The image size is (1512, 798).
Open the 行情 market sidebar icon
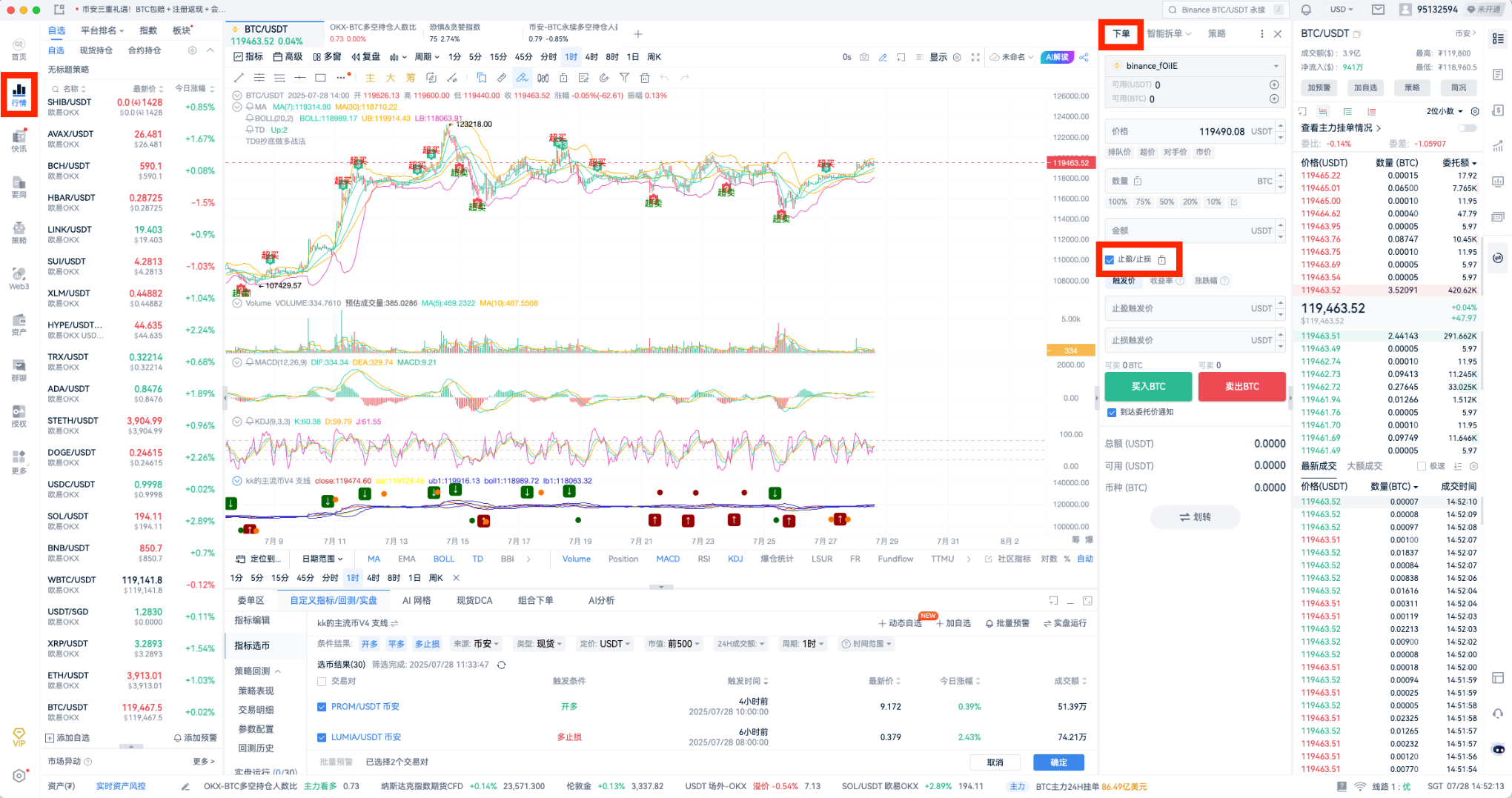point(19,94)
